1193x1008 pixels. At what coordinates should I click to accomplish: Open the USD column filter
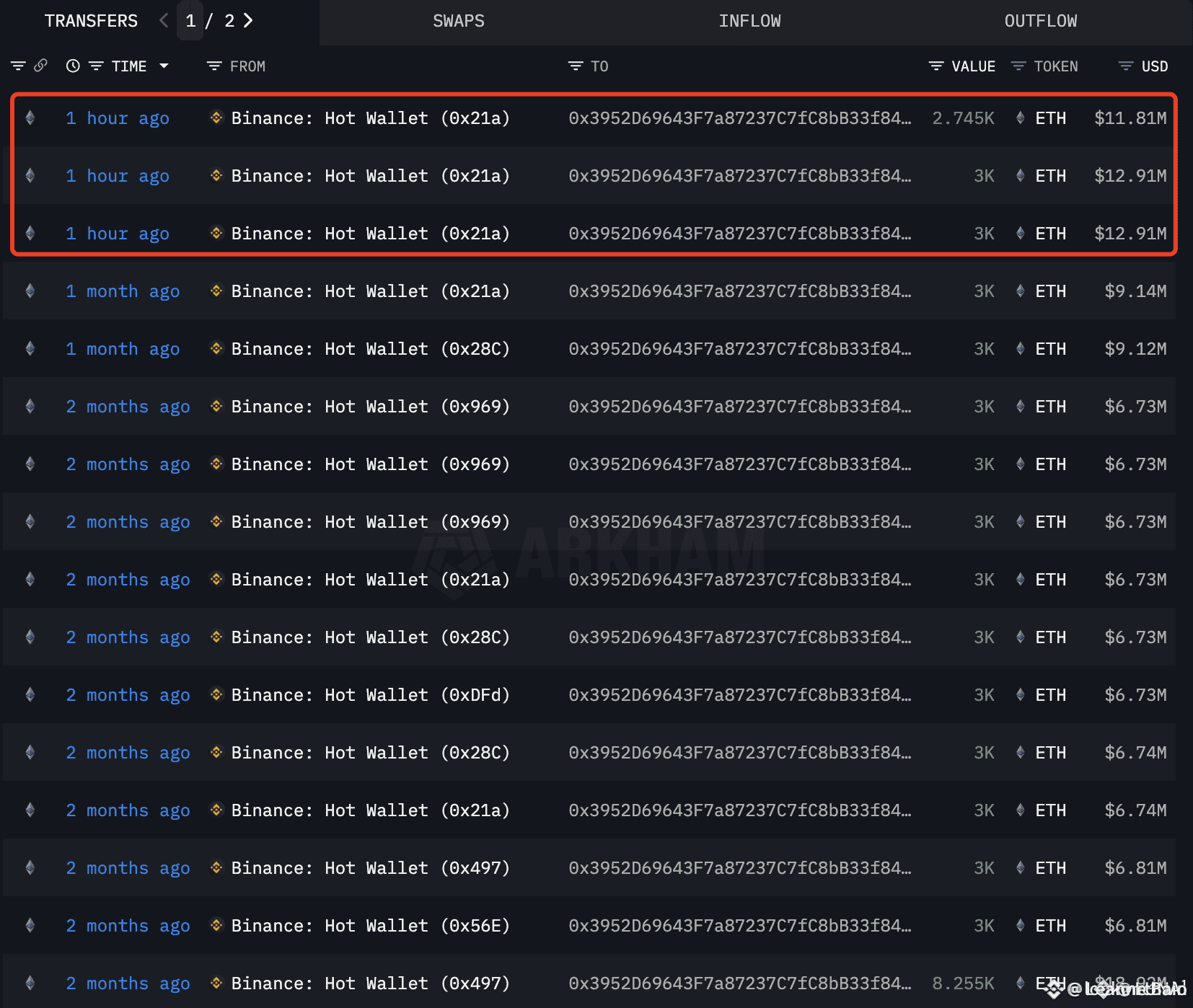tap(1126, 66)
